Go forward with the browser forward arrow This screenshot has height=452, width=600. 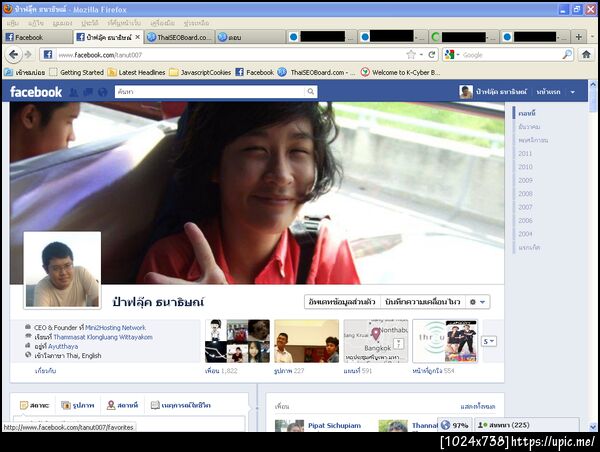(28, 55)
